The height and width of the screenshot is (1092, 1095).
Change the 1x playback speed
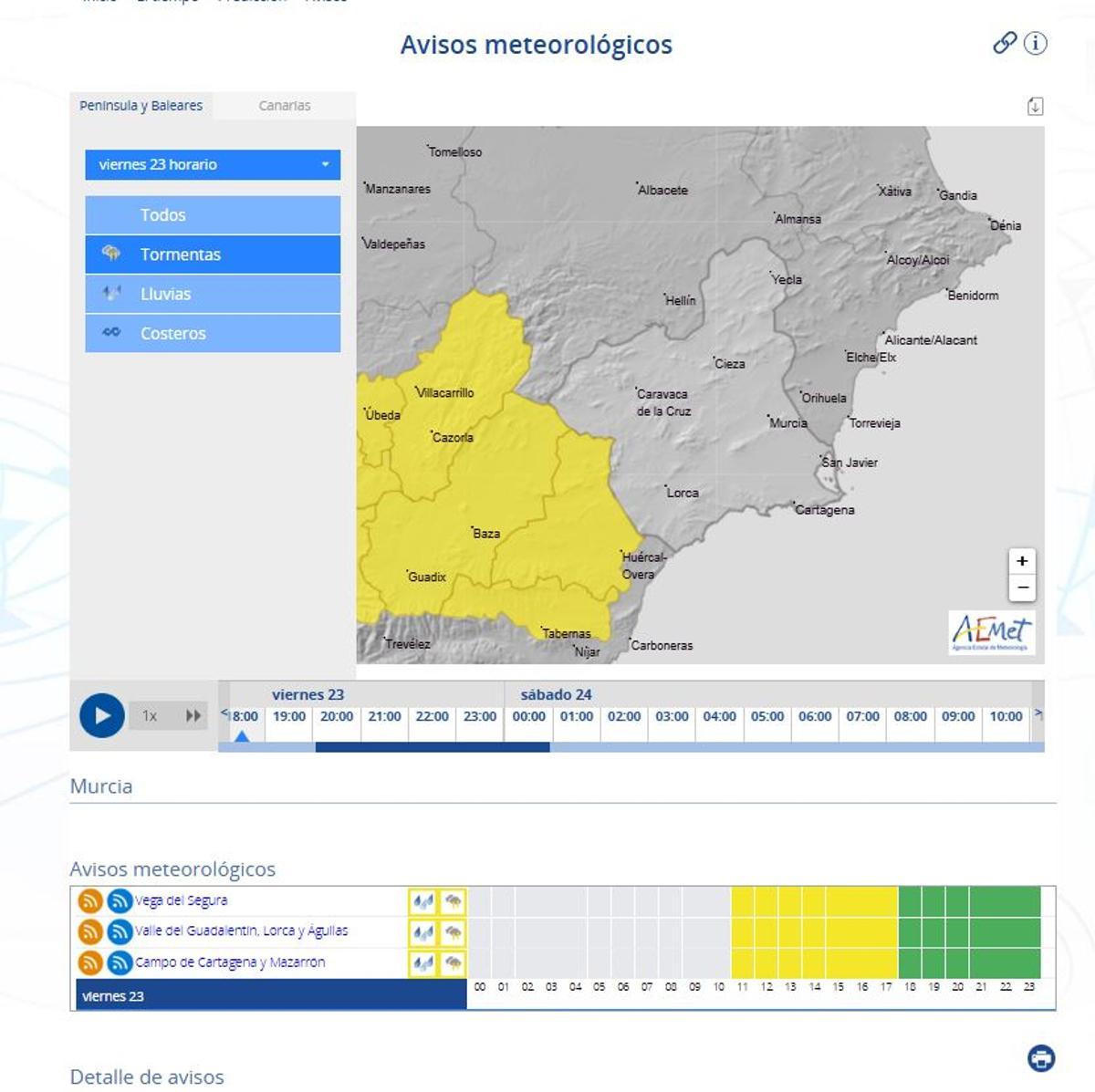pos(150,716)
